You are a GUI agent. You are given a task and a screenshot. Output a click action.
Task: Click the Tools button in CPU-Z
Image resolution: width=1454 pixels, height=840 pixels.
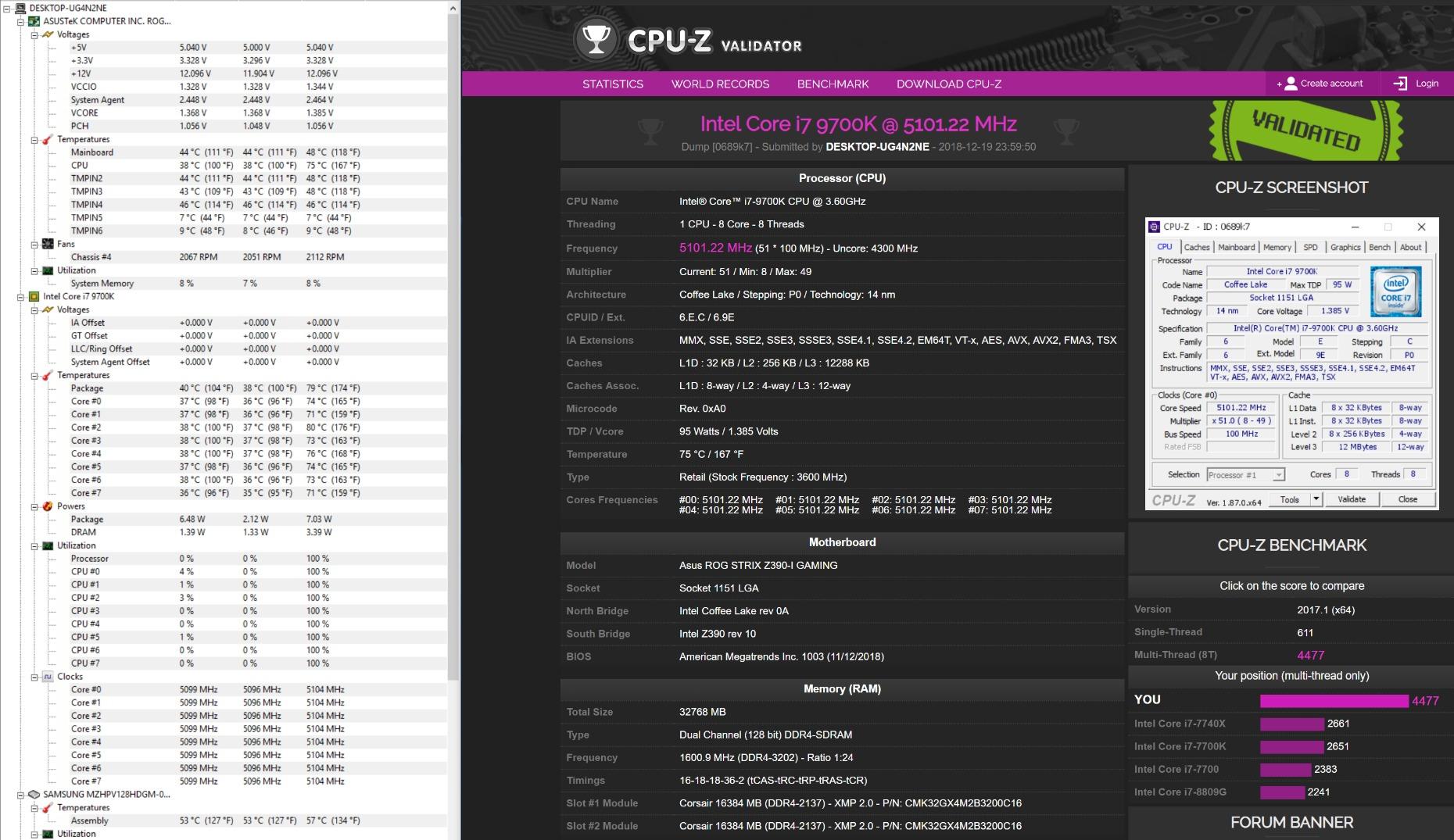point(1290,499)
